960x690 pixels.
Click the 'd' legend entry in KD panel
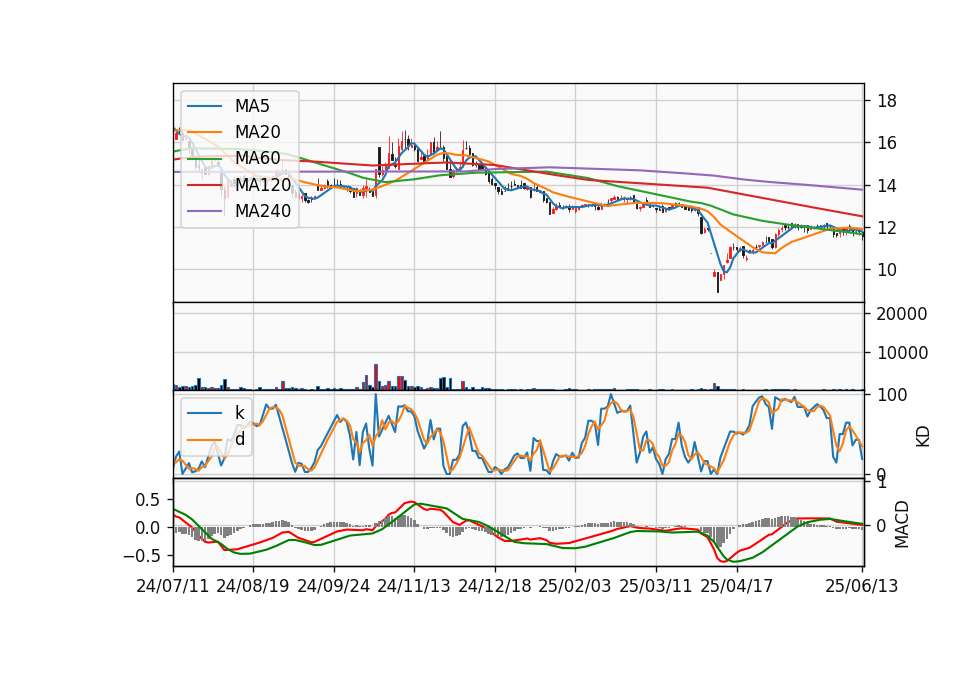point(239,439)
